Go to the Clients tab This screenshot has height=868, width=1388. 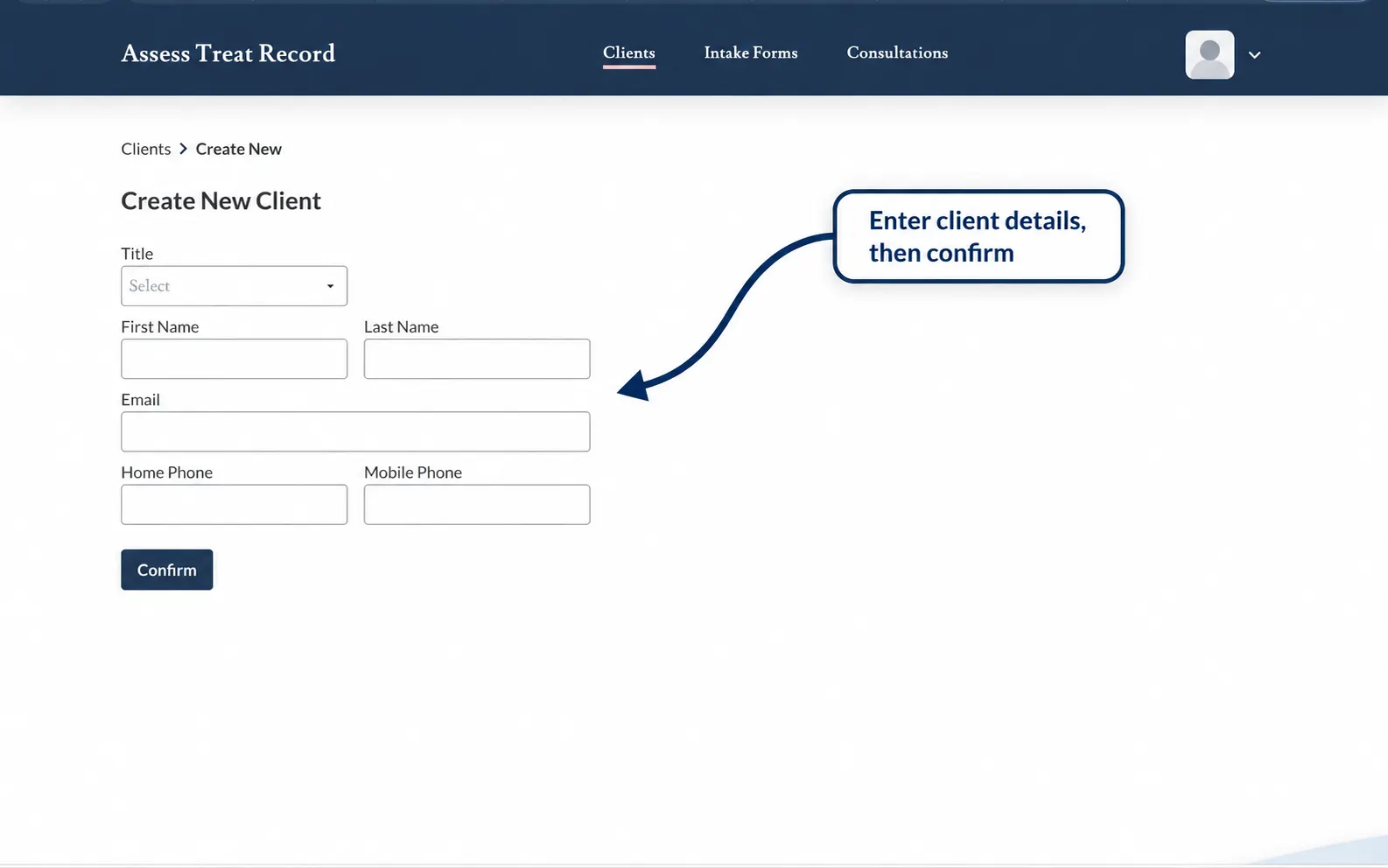(629, 52)
